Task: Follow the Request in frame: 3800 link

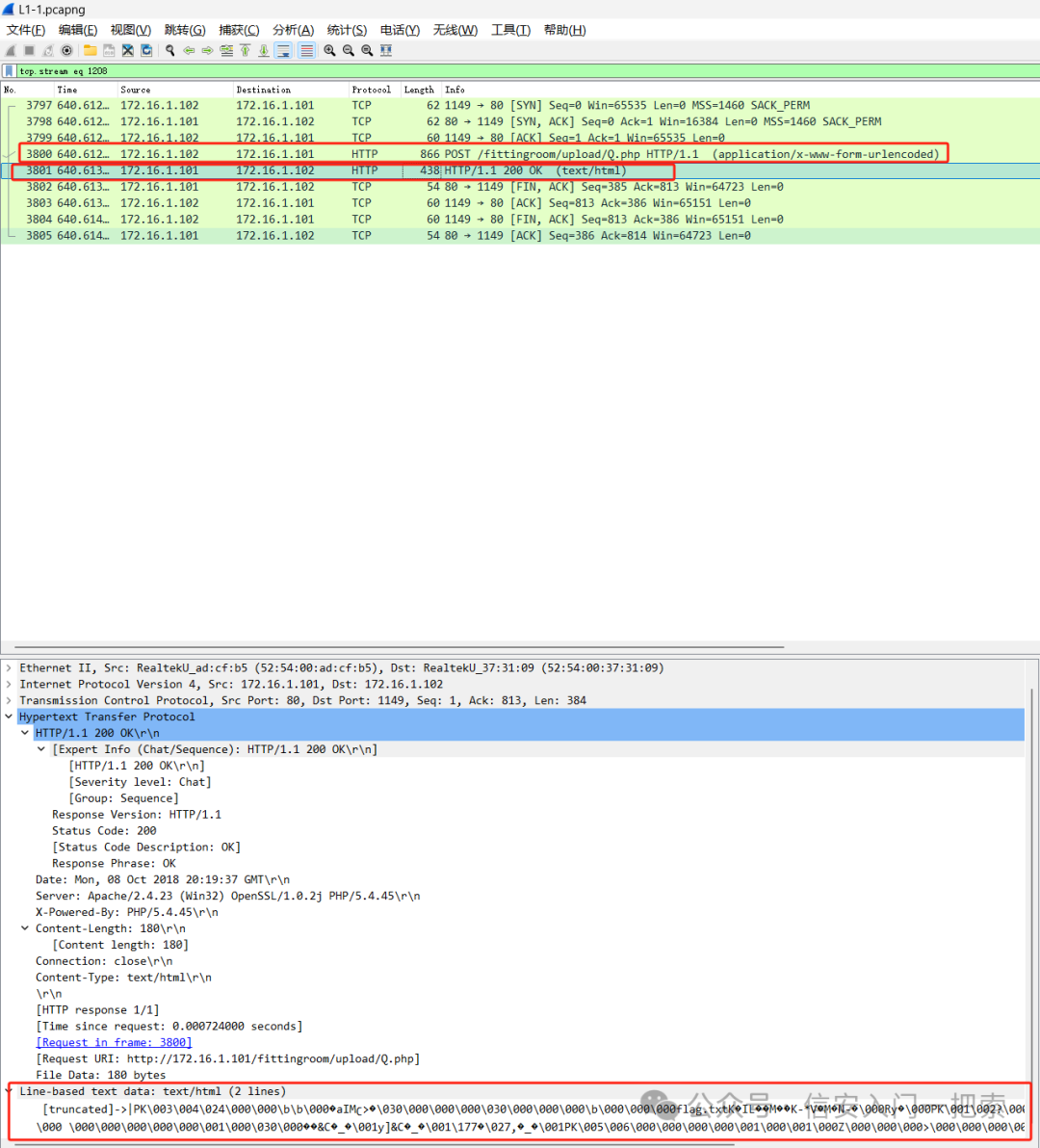Action: point(115,1042)
